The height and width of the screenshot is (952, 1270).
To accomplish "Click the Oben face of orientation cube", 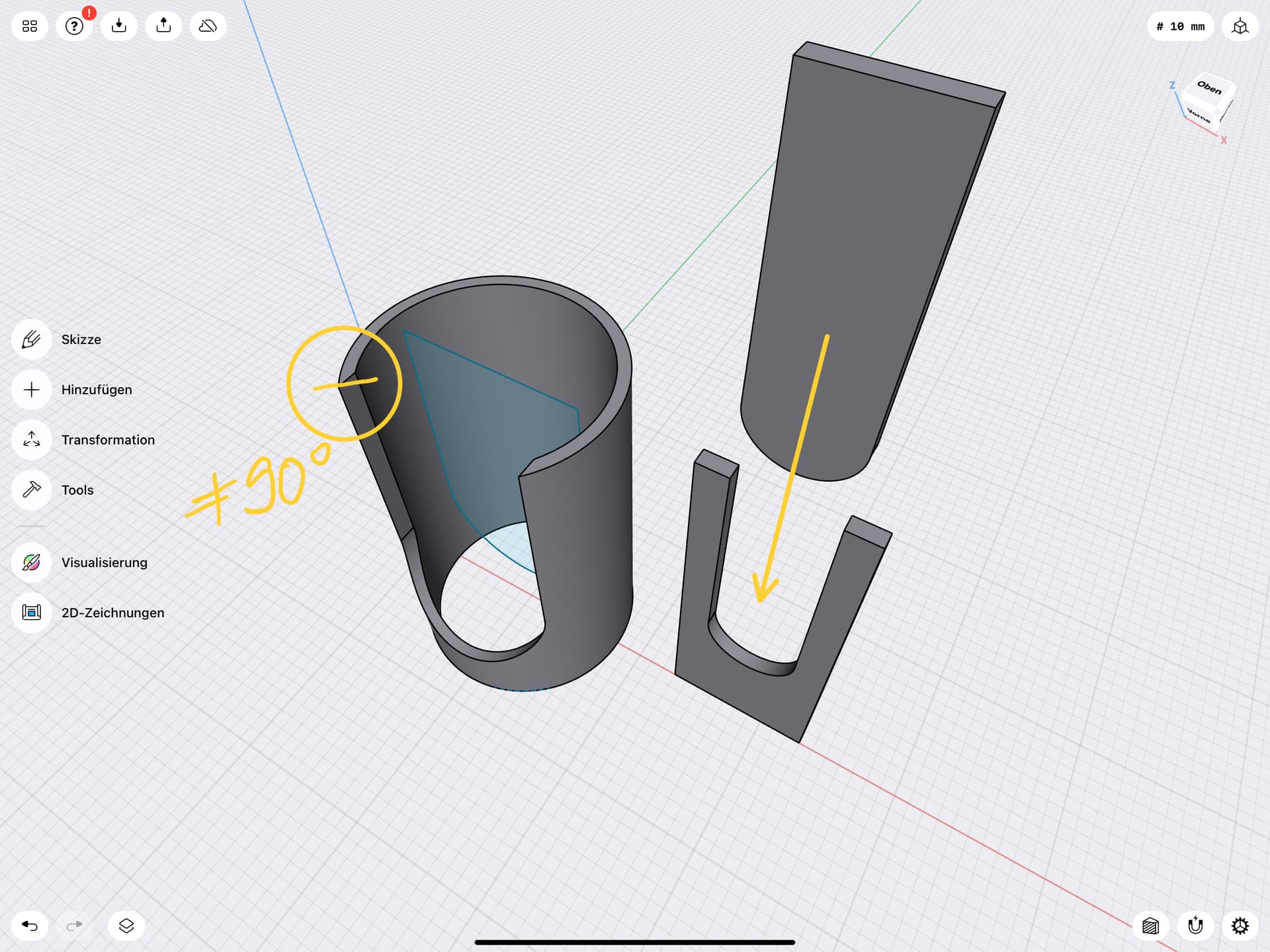I will click(x=1209, y=88).
